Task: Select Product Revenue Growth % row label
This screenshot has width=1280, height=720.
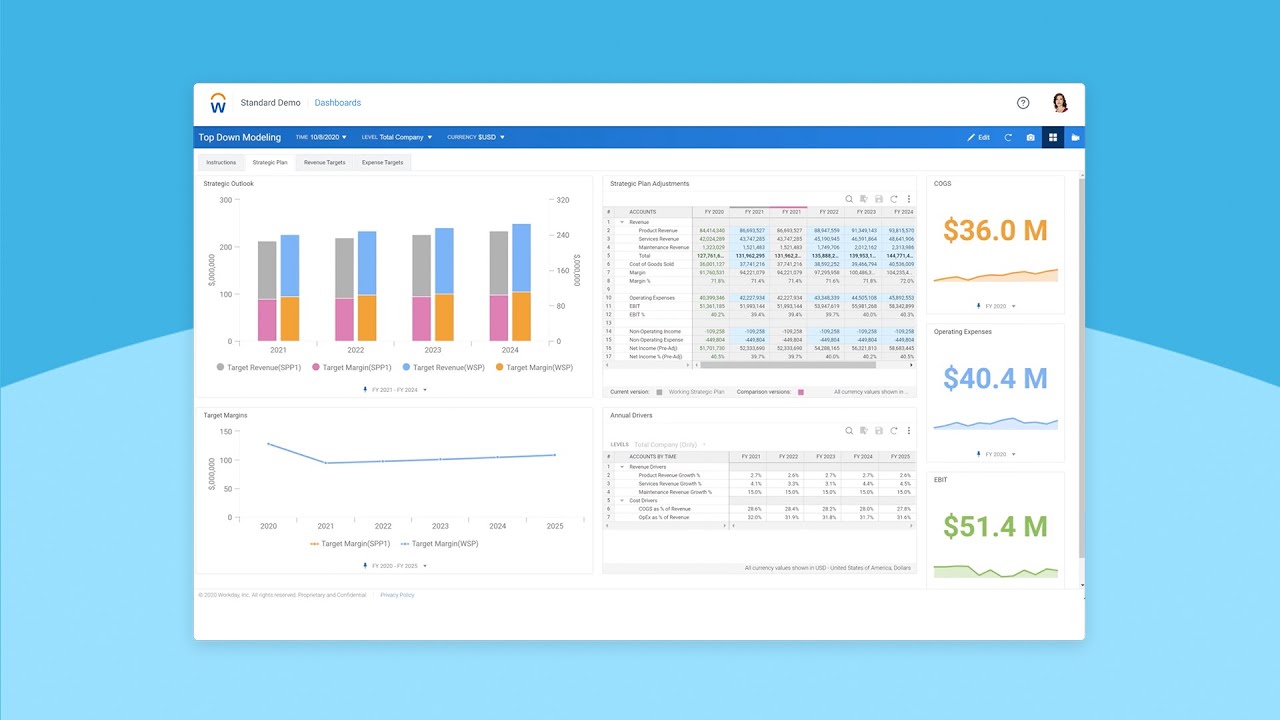Action: tap(669, 475)
